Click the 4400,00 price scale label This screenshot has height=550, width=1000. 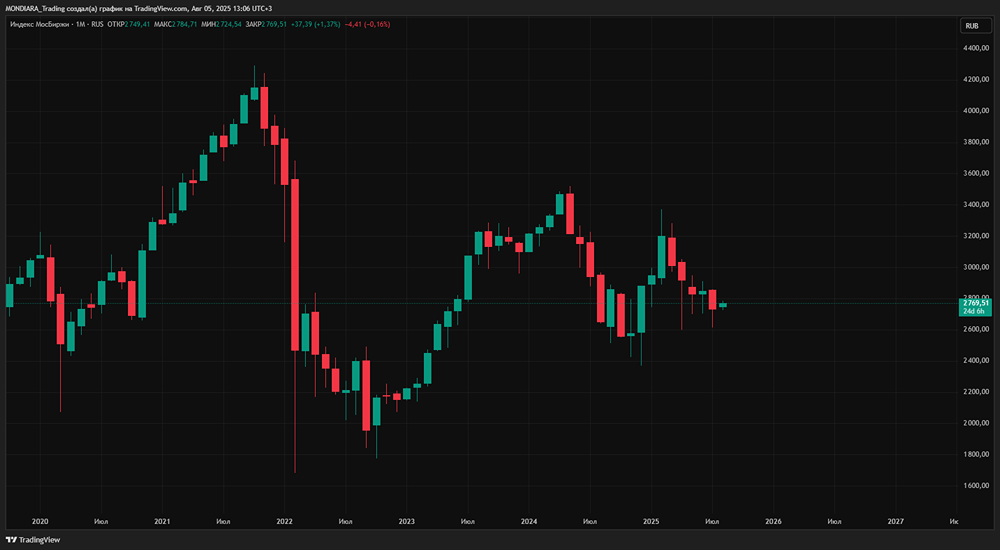click(976, 48)
